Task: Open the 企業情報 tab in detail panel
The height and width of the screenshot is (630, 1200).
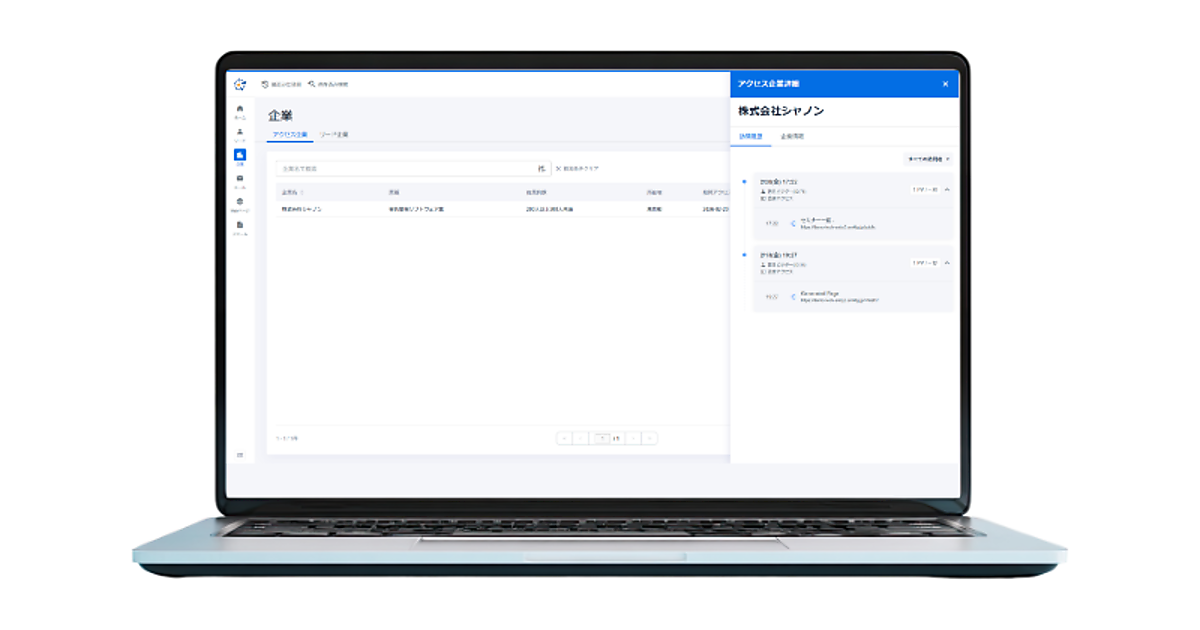Action: 792,135
